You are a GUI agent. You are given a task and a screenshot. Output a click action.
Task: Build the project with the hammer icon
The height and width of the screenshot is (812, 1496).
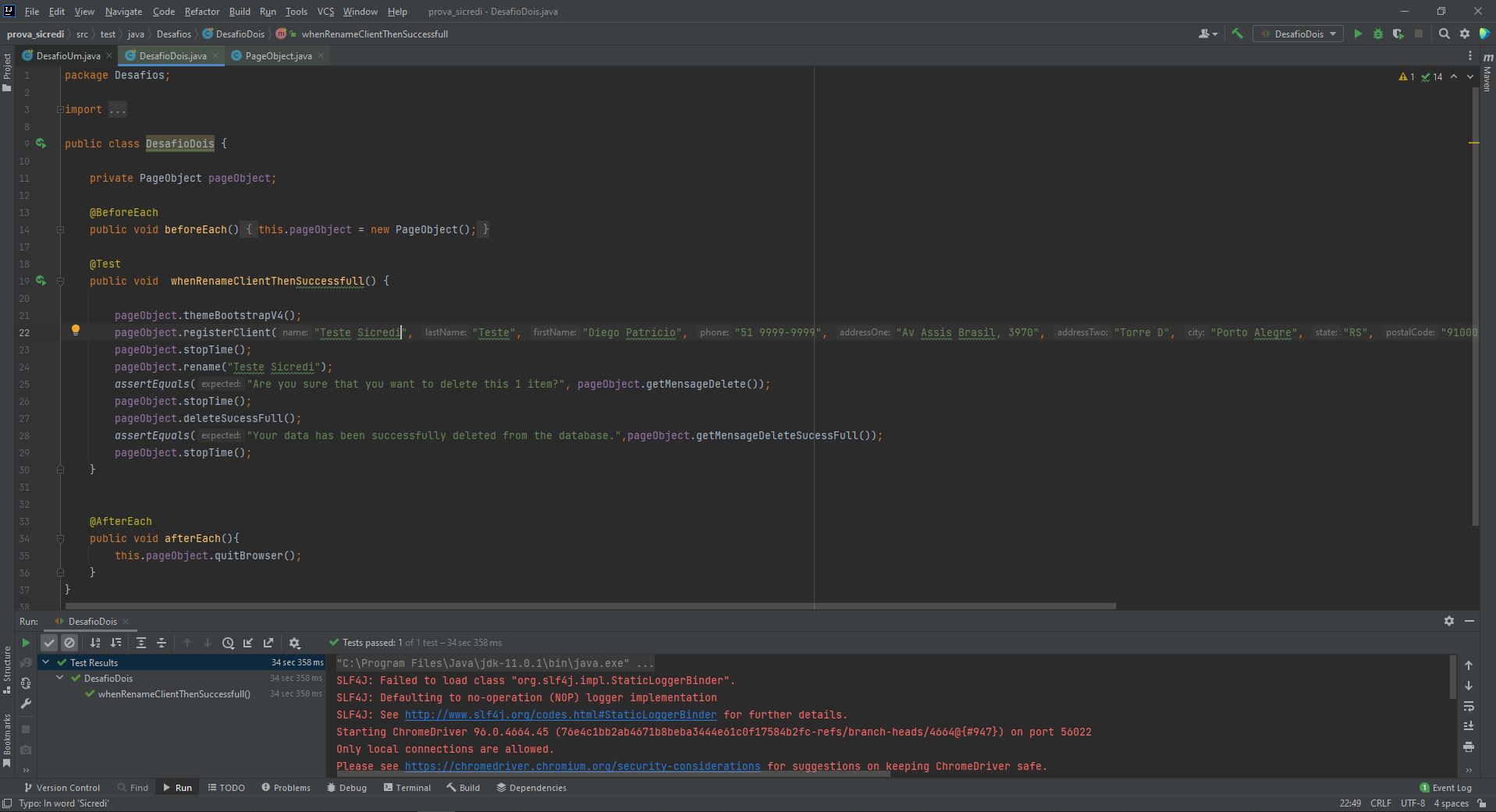(1237, 34)
